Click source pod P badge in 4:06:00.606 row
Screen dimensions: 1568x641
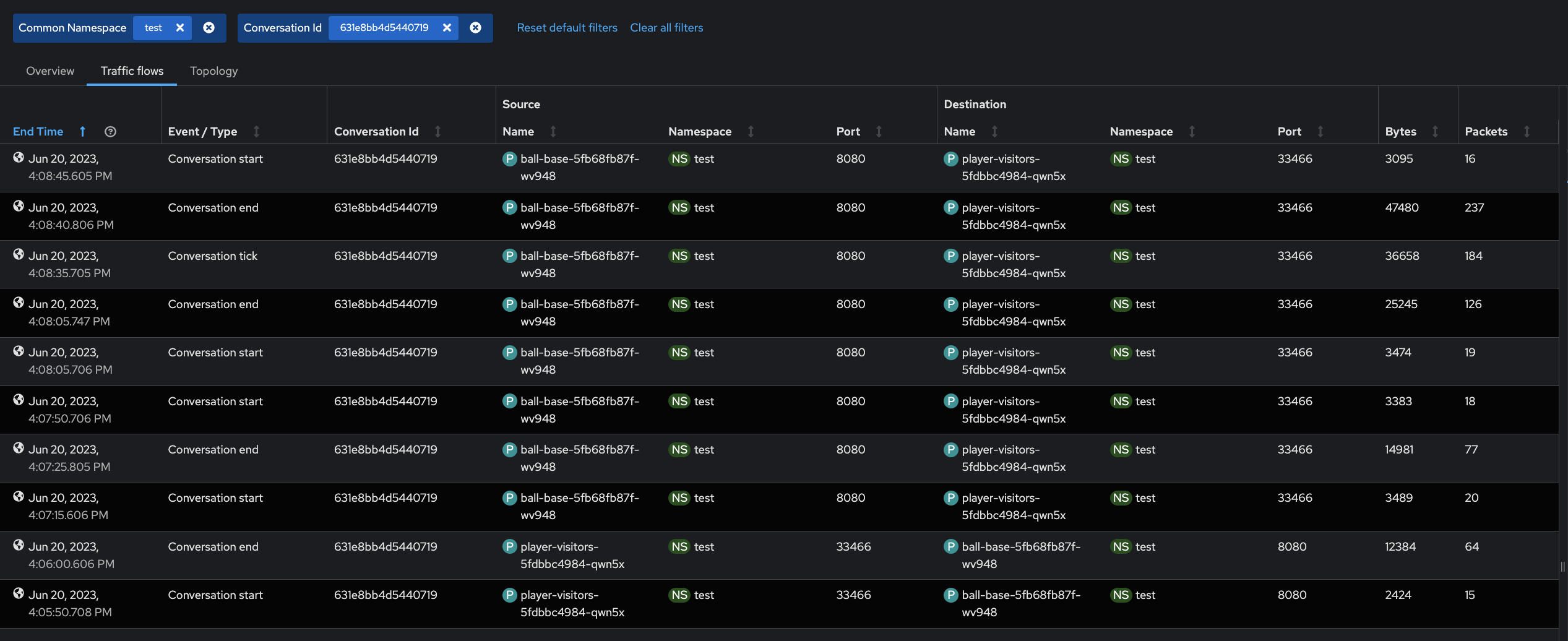click(509, 547)
